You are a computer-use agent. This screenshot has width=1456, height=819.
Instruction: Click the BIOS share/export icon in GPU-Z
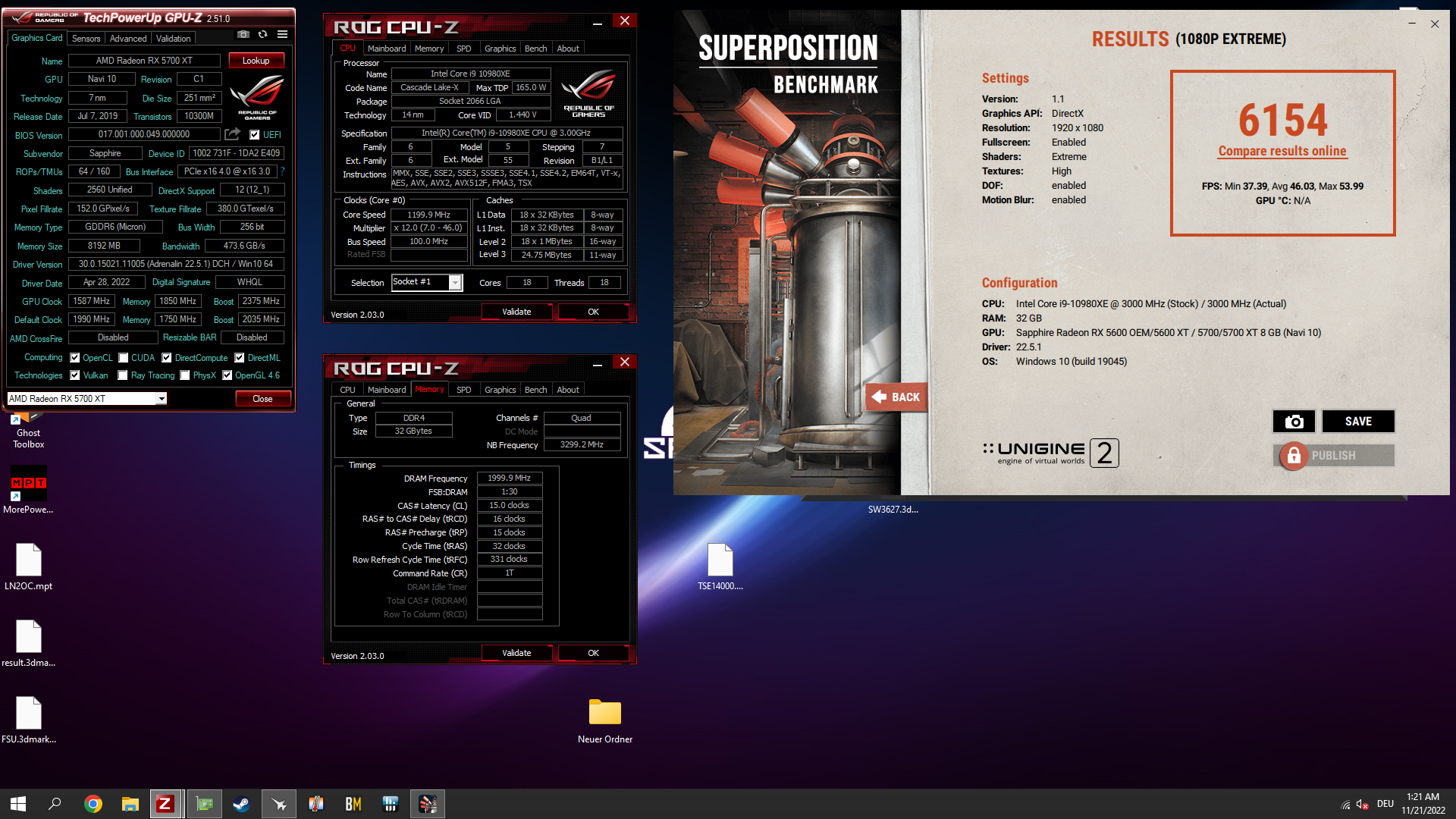pyautogui.click(x=233, y=134)
